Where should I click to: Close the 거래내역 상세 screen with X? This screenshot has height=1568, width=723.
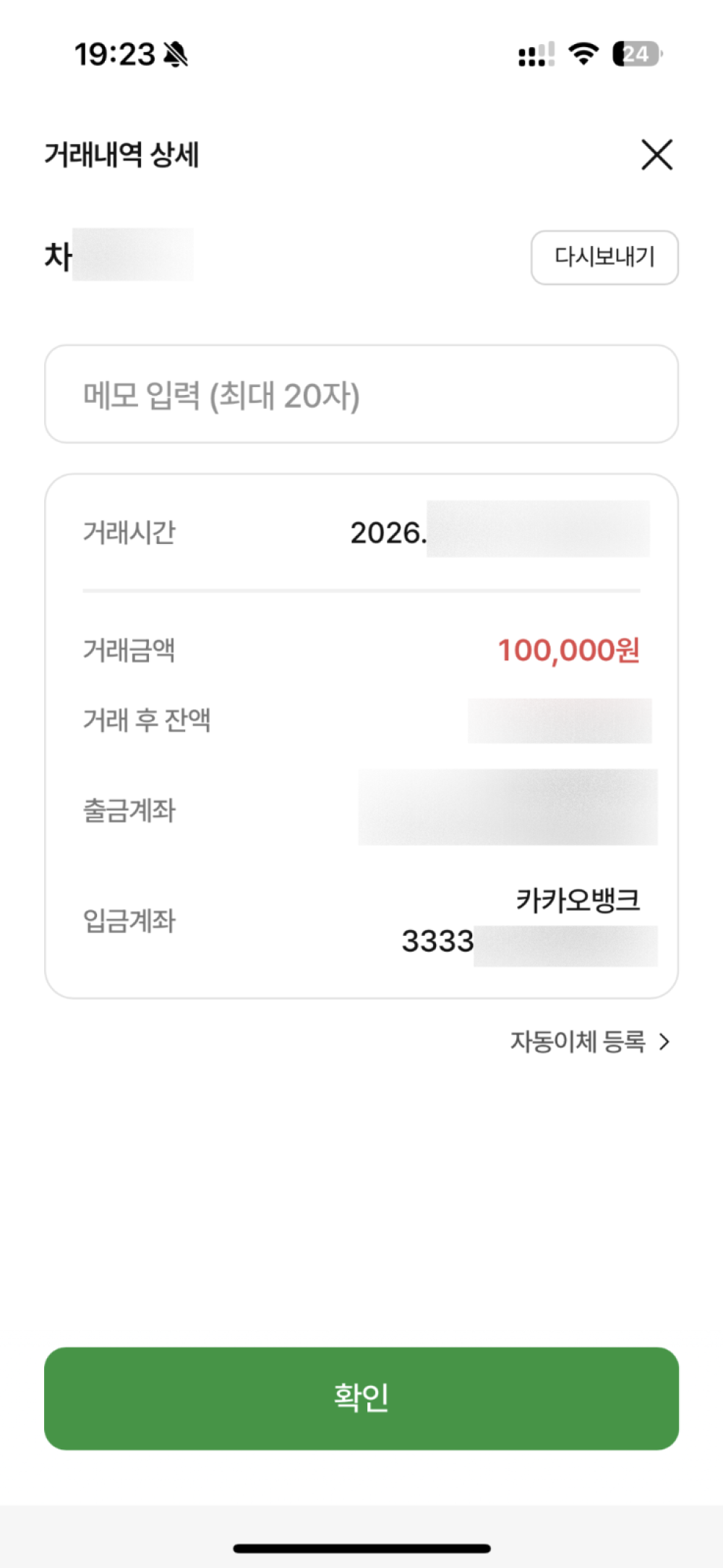click(x=656, y=155)
